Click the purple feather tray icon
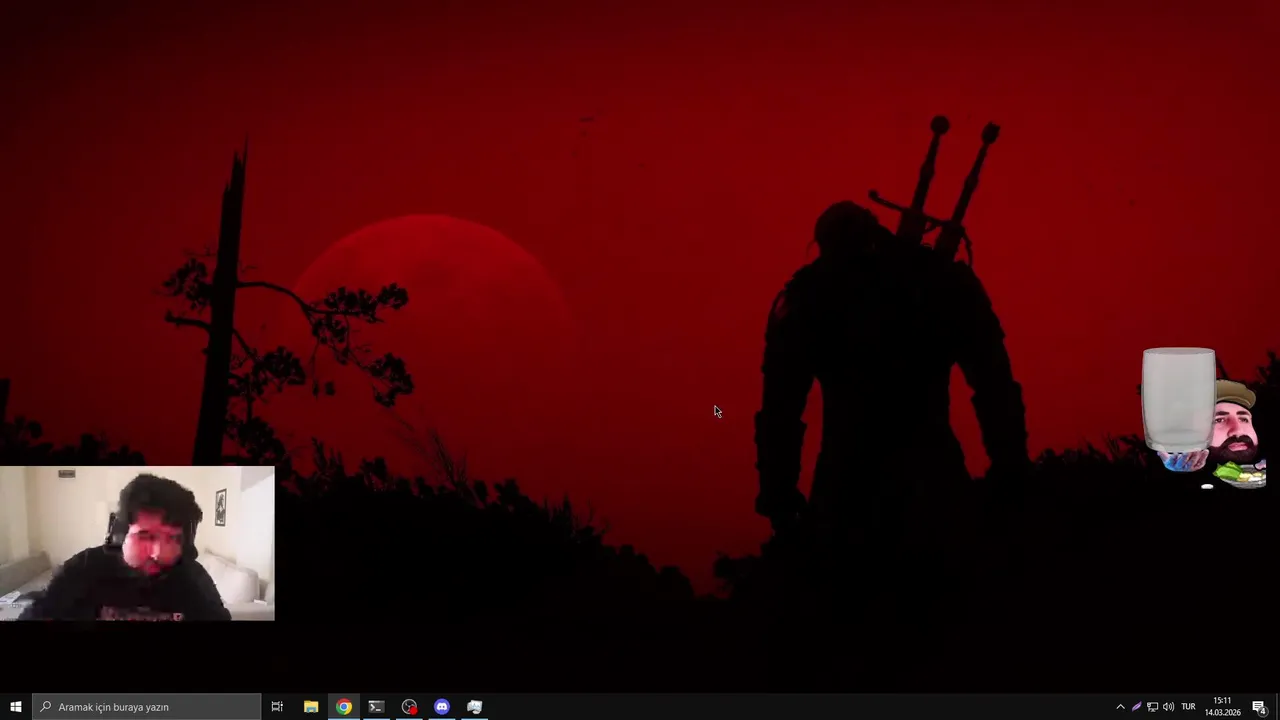The image size is (1280, 720). (1136, 707)
